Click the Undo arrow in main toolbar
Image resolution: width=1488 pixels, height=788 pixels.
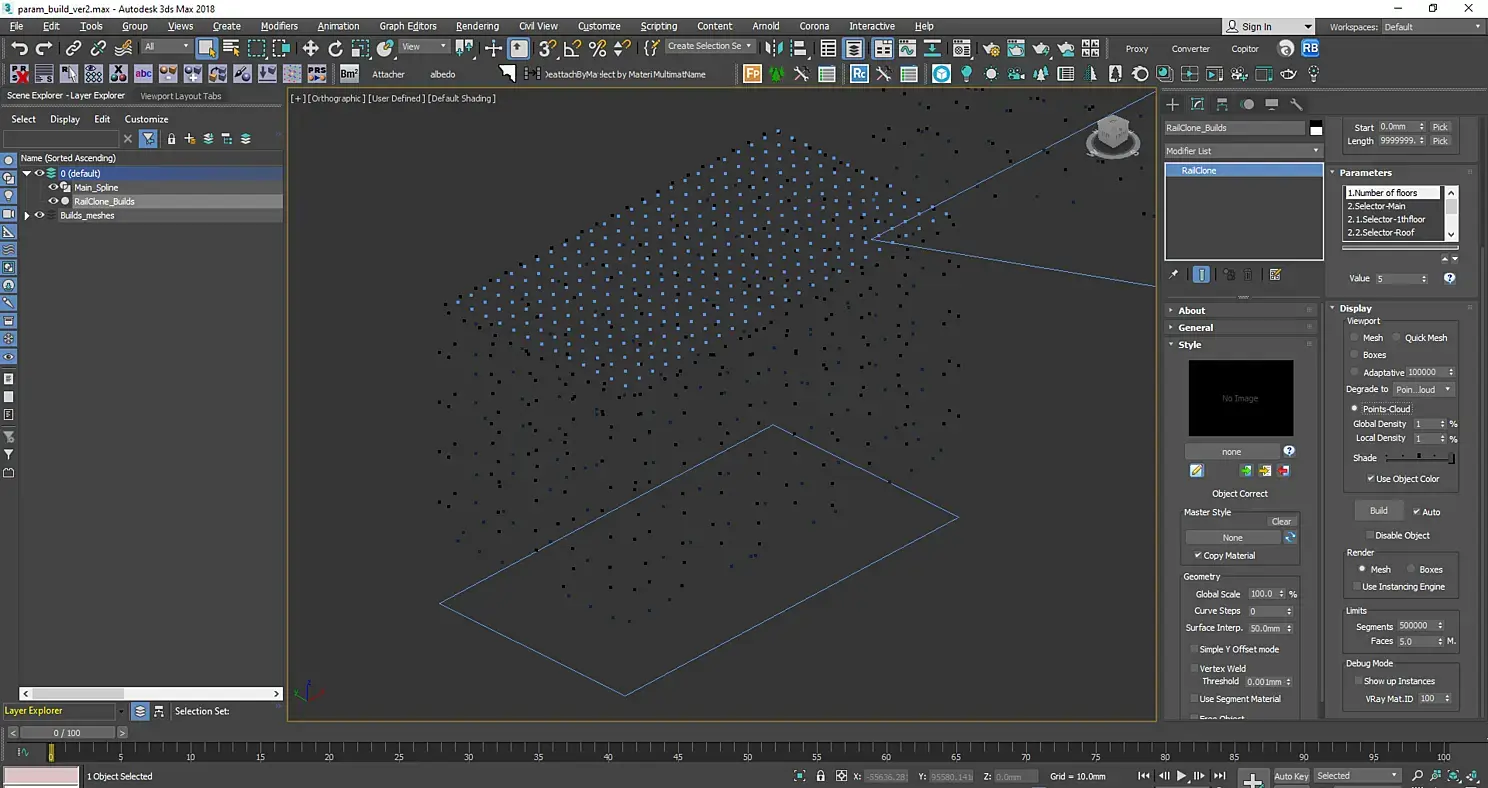18,48
